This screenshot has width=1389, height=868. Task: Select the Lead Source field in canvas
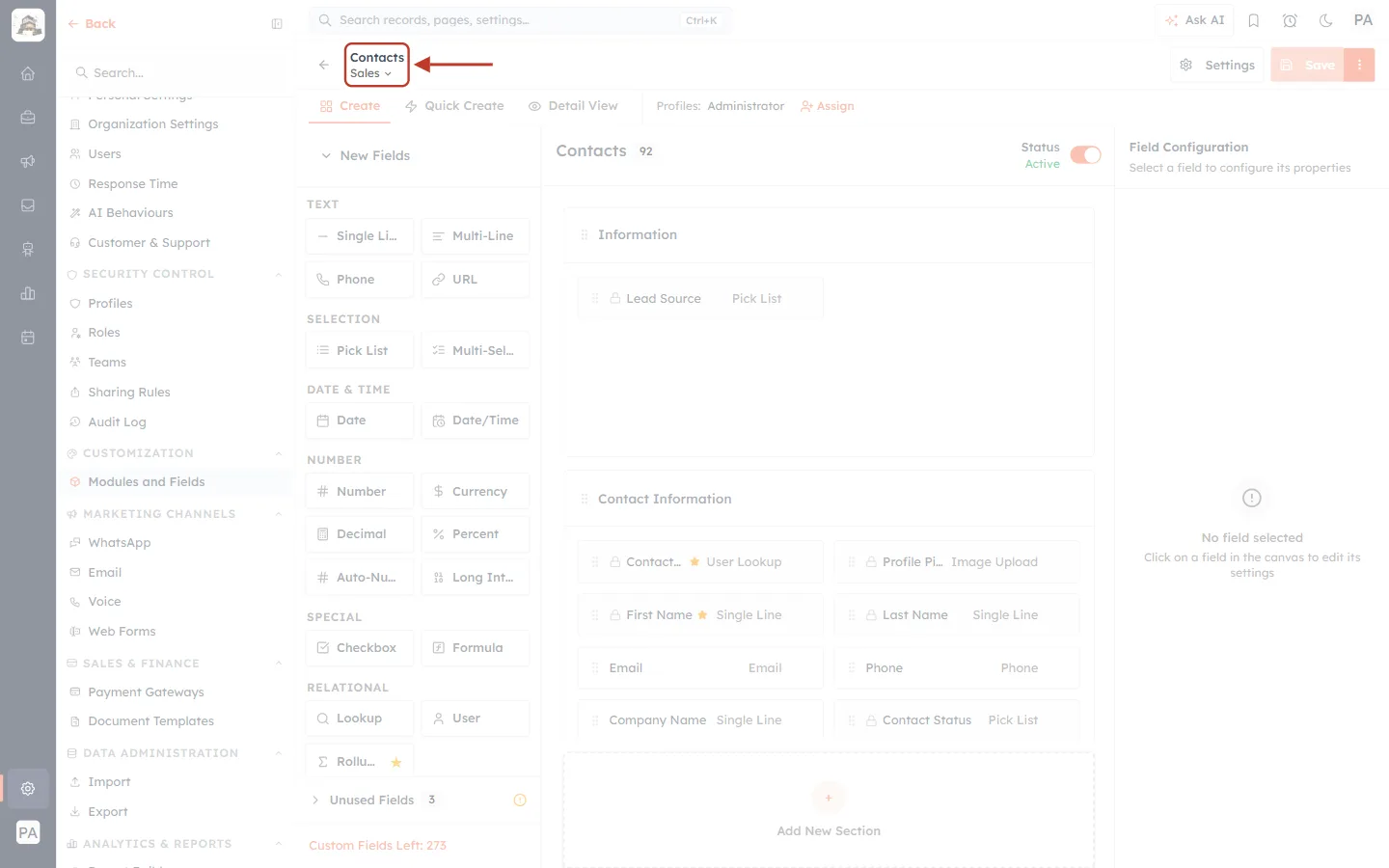click(x=700, y=298)
